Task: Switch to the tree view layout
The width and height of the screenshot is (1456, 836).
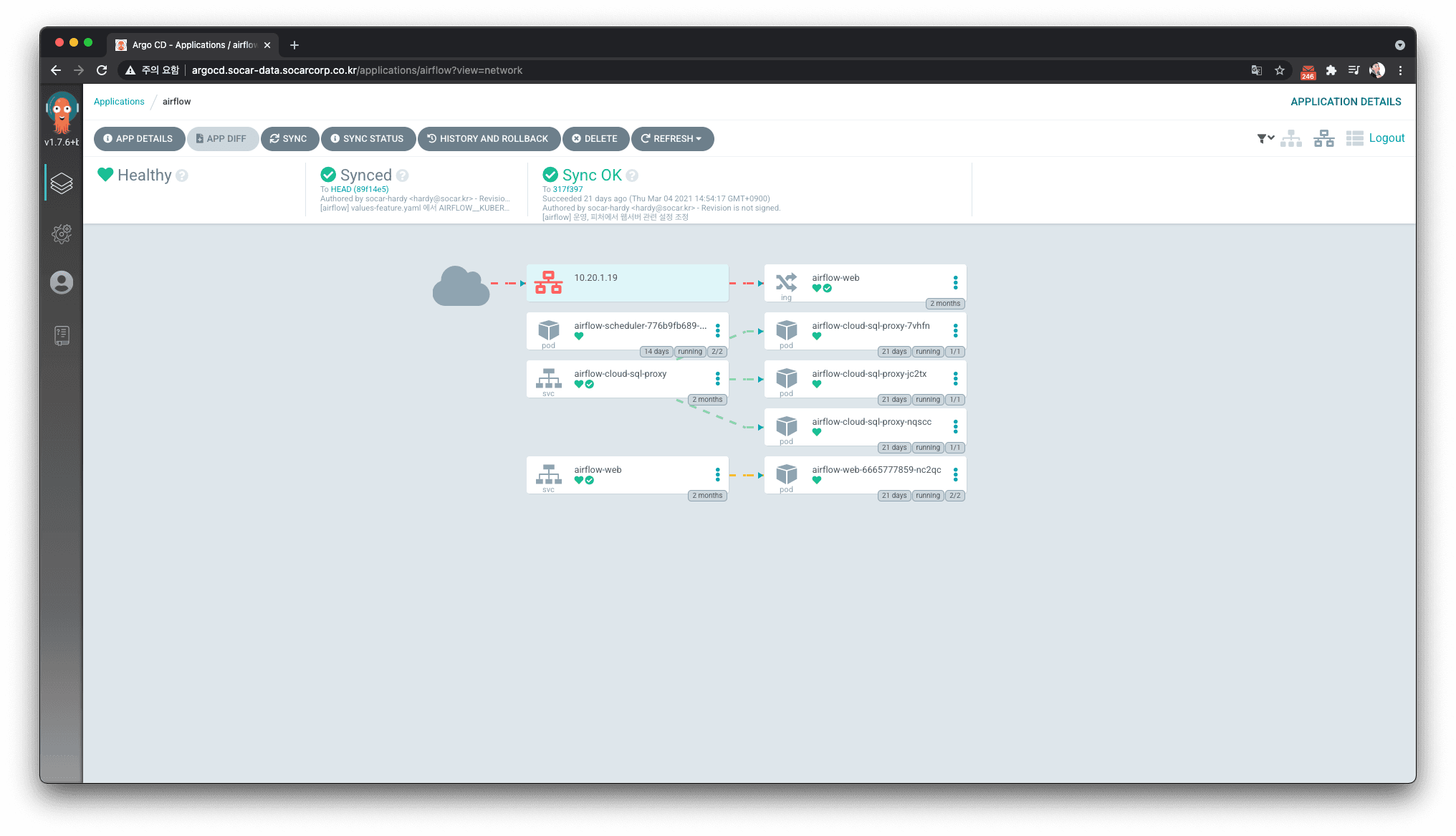Action: click(x=1291, y=138)
